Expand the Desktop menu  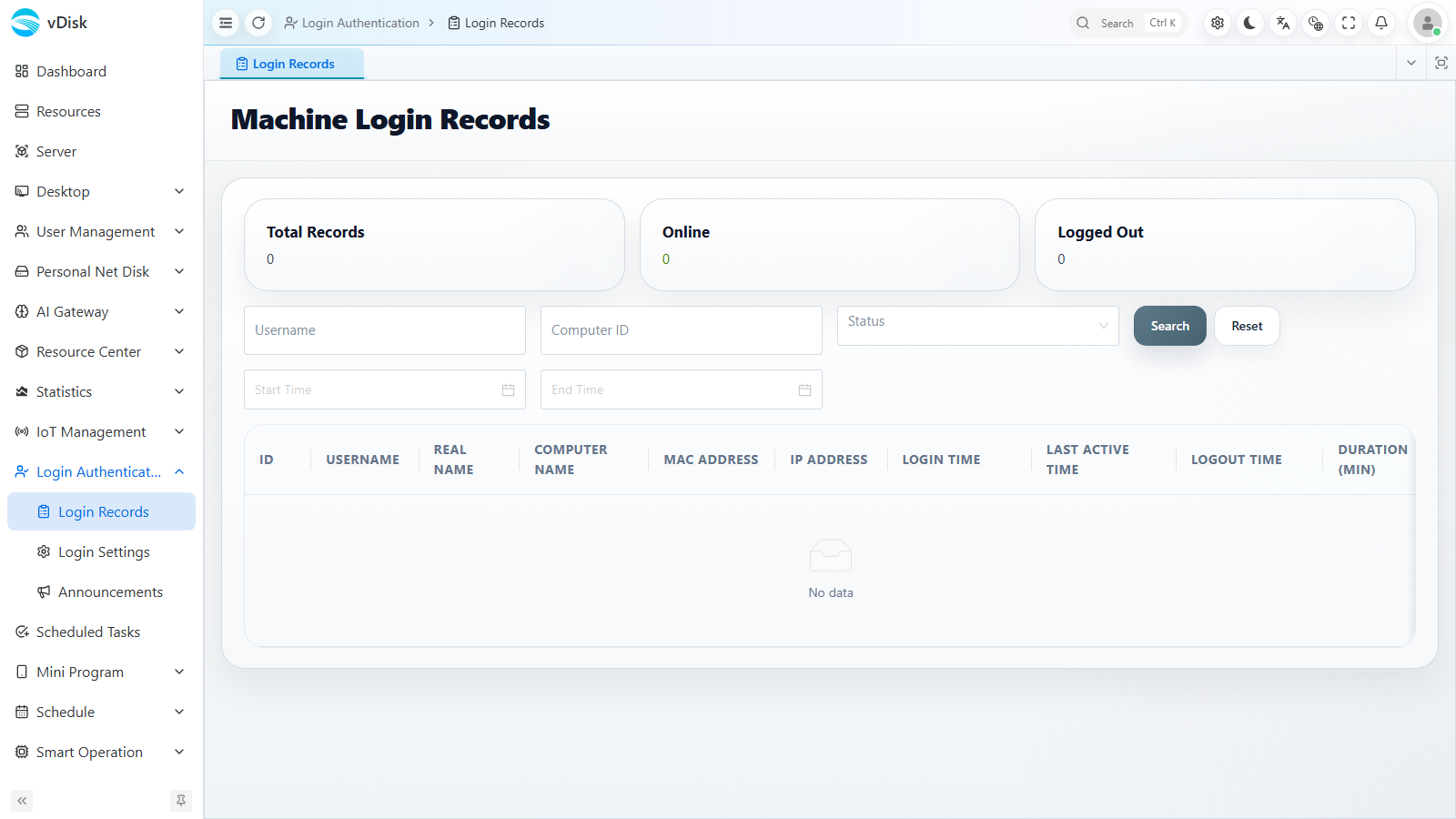point(101,191)
